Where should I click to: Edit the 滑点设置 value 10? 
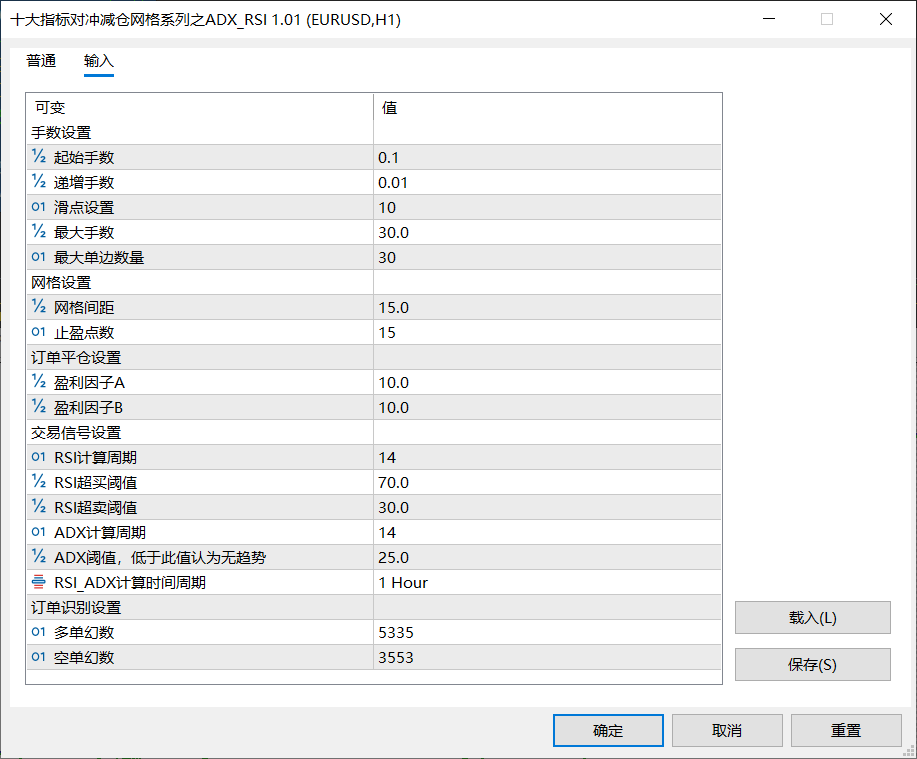click(x=547, y=208)
